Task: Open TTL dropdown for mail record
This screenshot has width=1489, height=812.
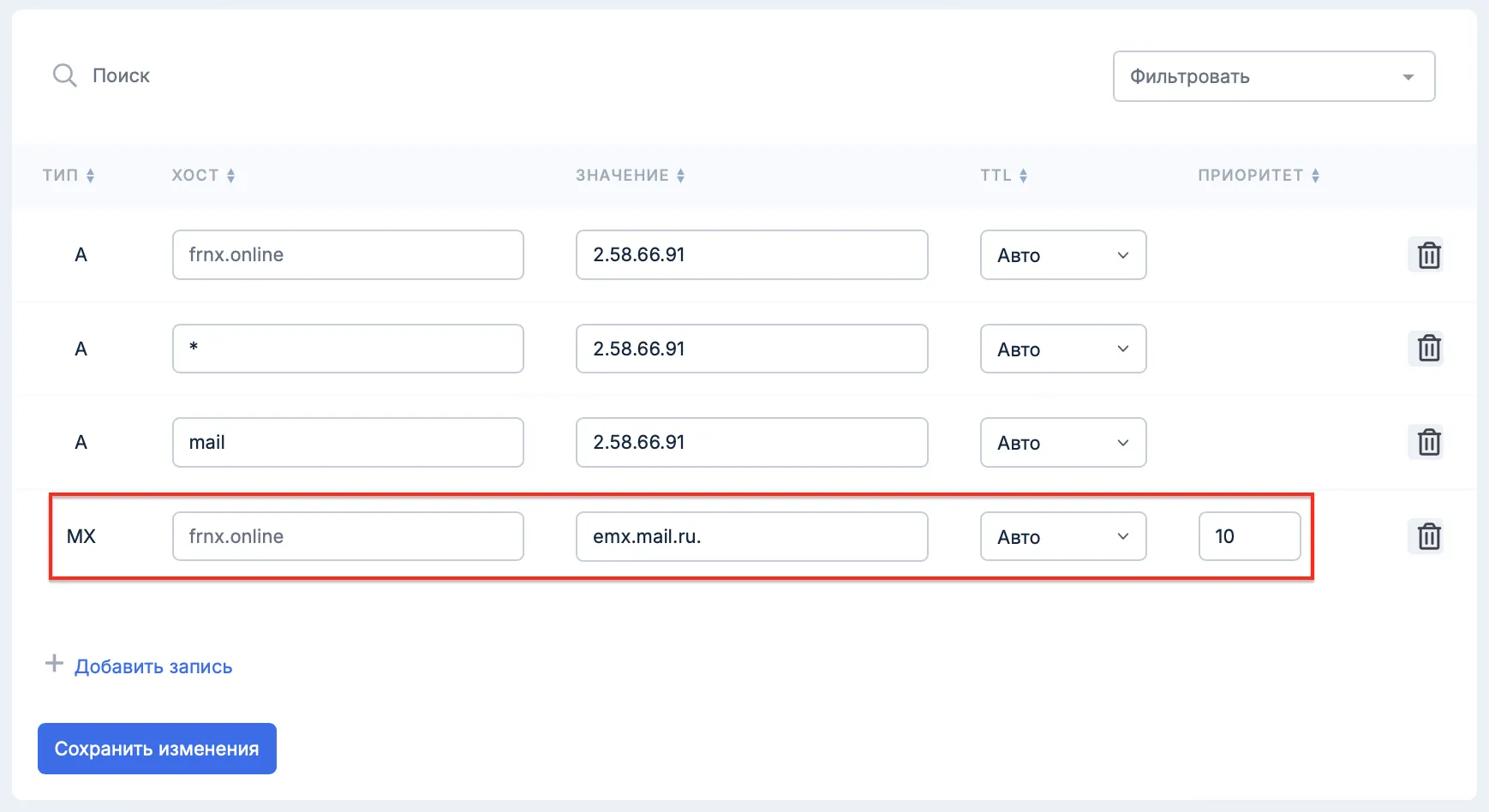Action: [x=1062, y=443]
